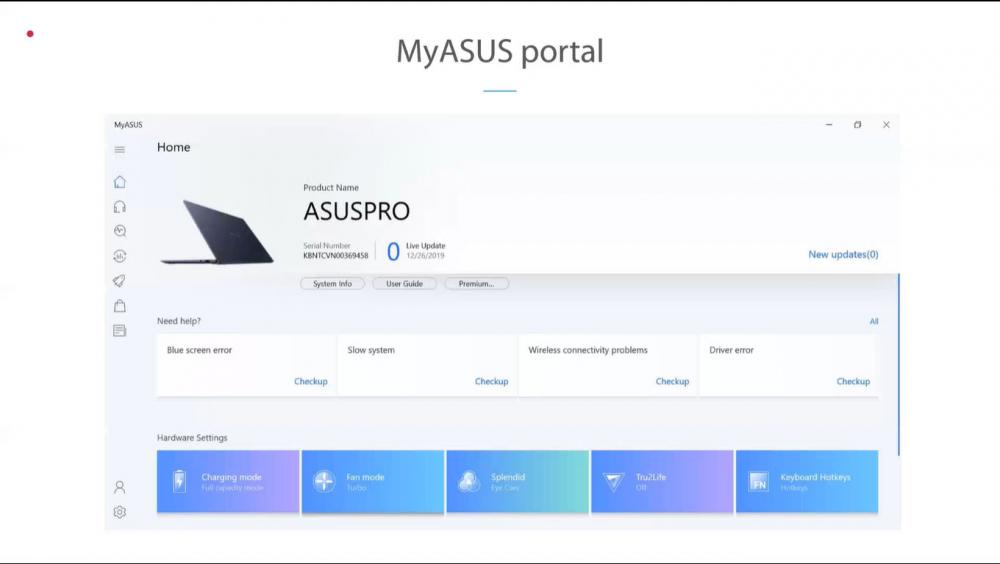Open the hardware gauge sidebar icon

119,256
